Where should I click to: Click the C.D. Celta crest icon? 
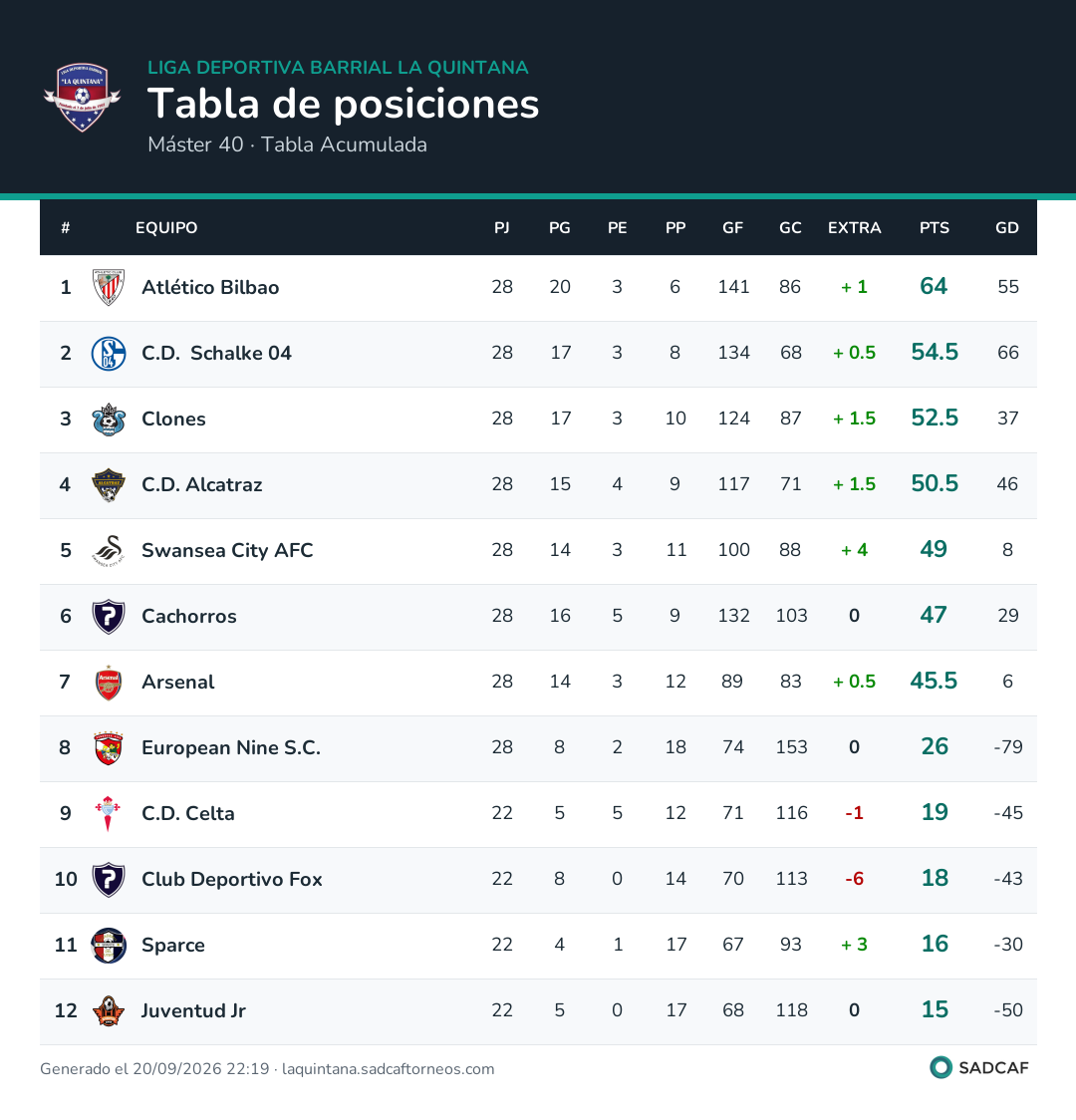109,813
